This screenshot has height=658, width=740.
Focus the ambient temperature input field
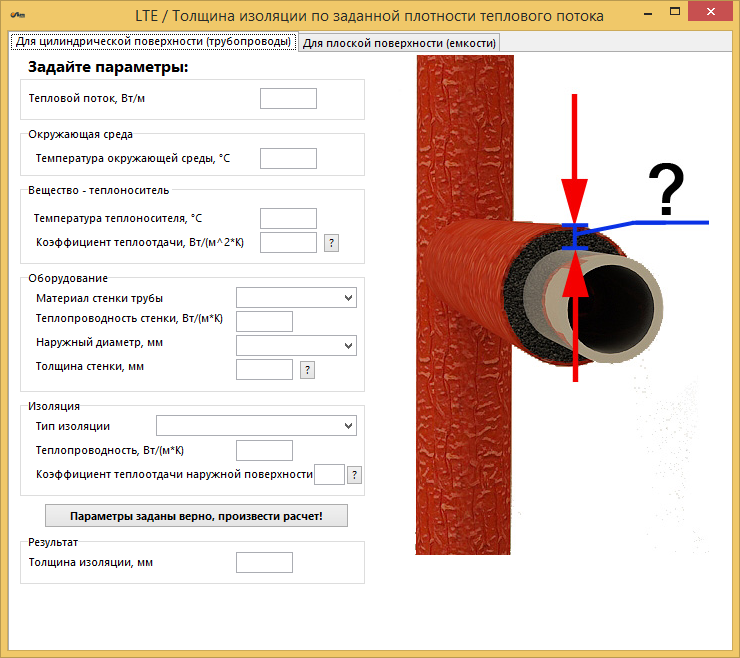[288, 158]
